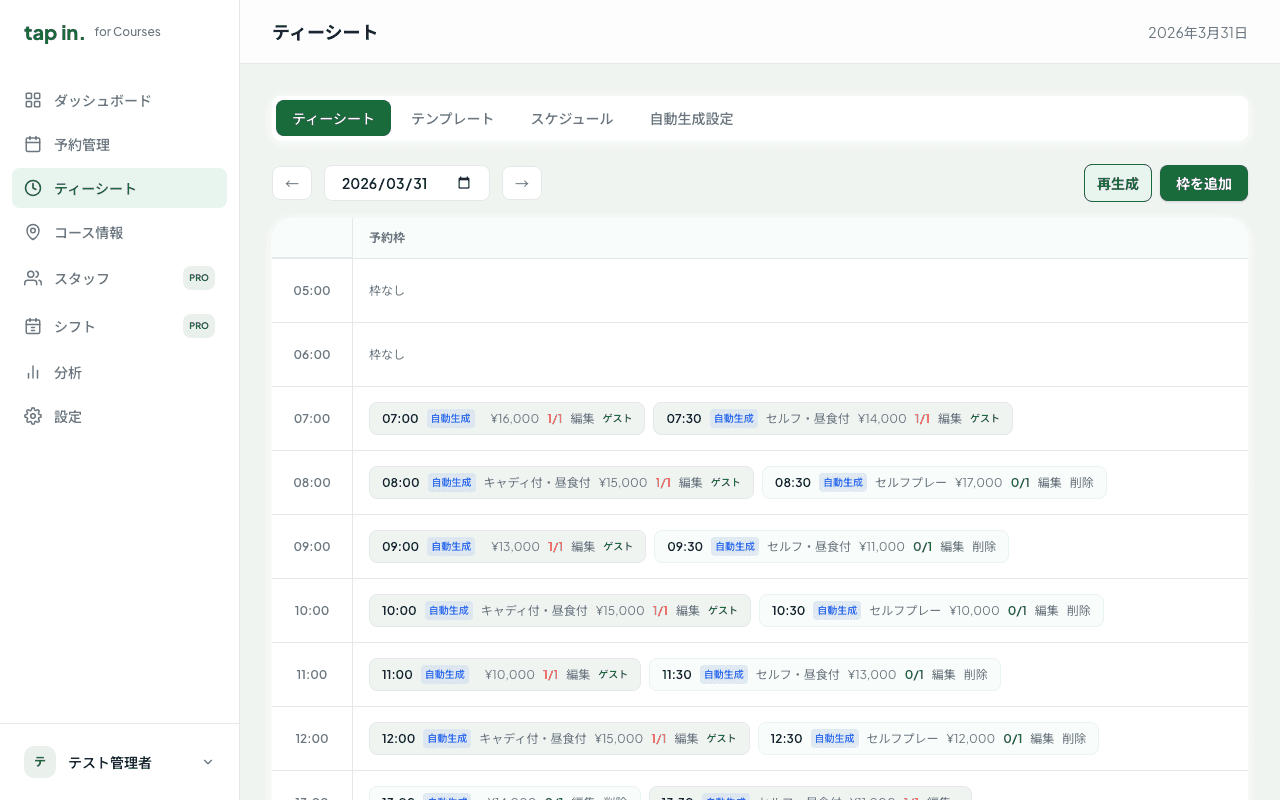The height and width of the screenshot is (800, 1280).
Task: Click the 分析 bar chart icon
Action: 32,372
